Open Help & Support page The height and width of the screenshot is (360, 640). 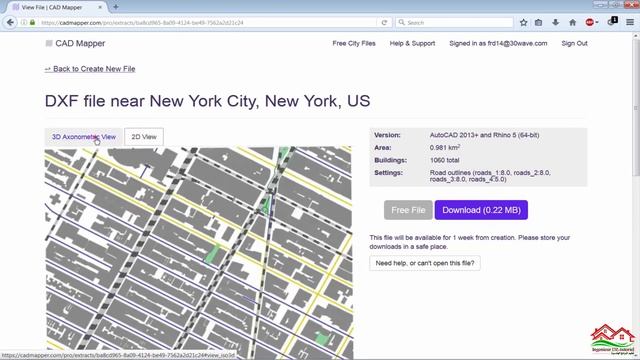pyautogui.click(x=412, y=43)
